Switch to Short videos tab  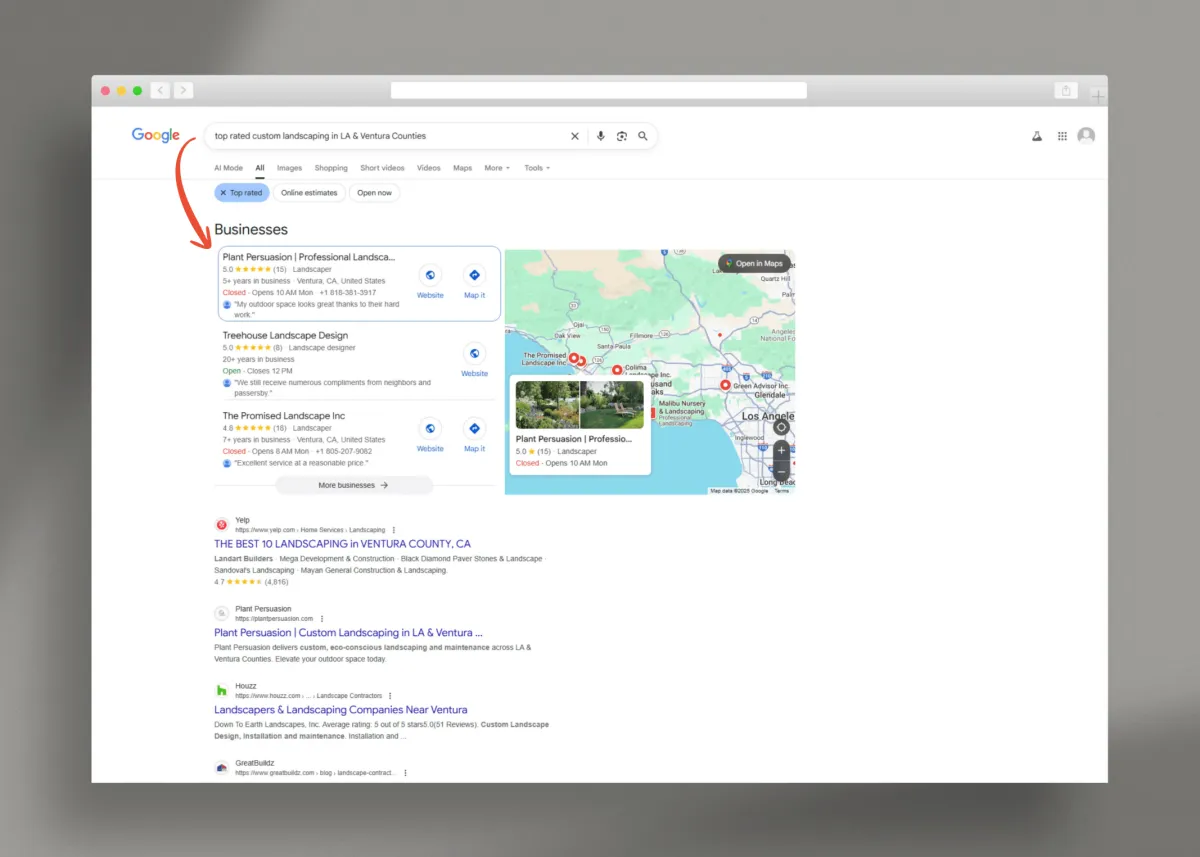(382, 168)
